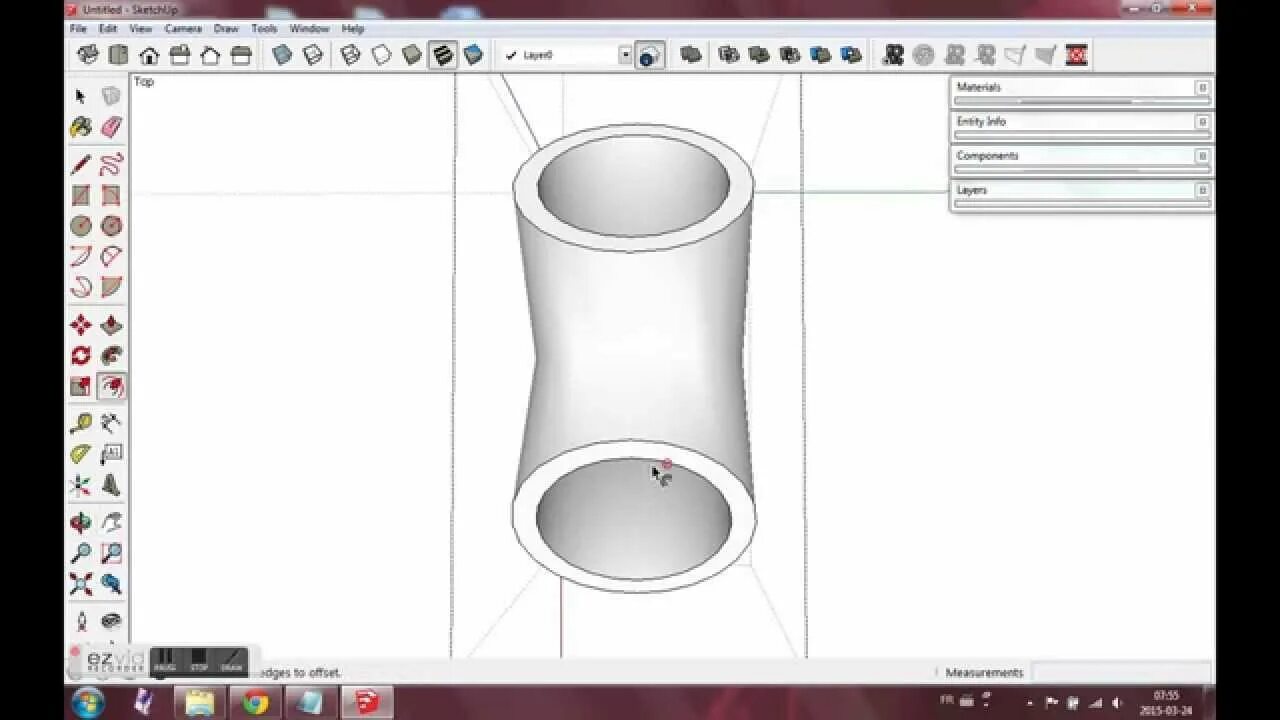This screenshot has height=720, width=1280.
Task: Open the File menu
Action: pos(78,29)
